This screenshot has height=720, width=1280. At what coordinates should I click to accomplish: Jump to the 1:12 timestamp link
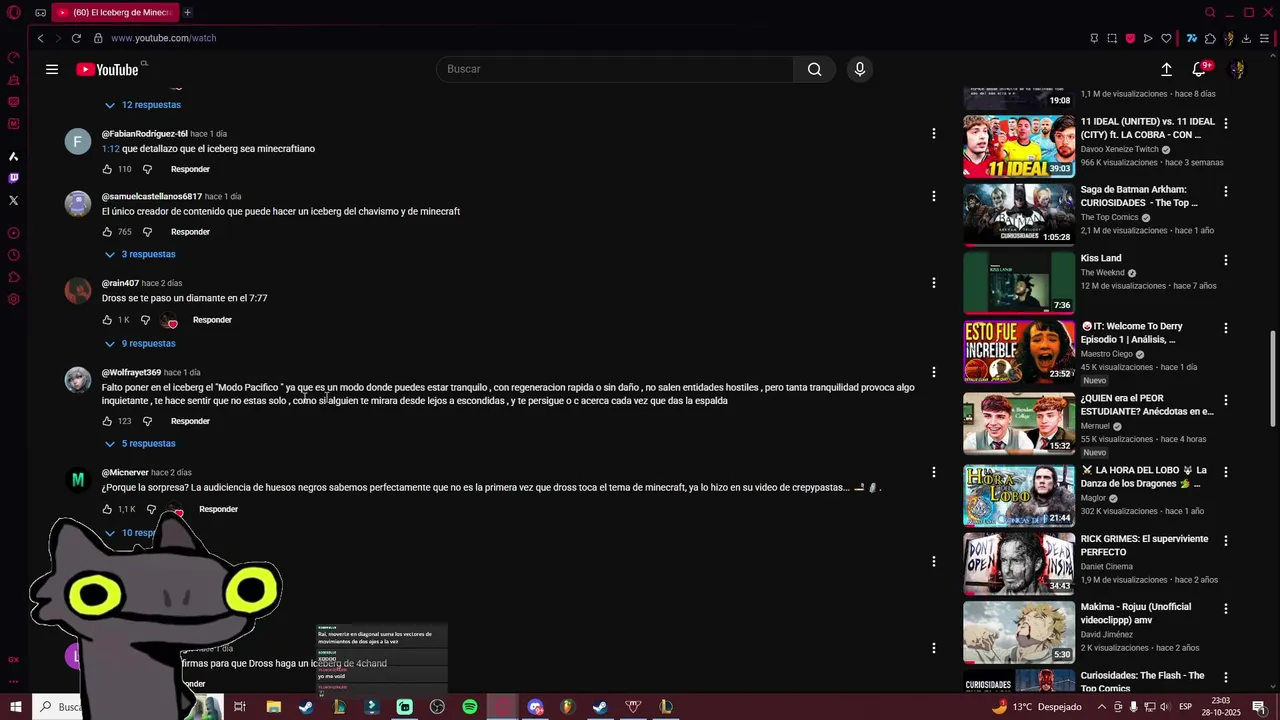[x=110, y=149]
